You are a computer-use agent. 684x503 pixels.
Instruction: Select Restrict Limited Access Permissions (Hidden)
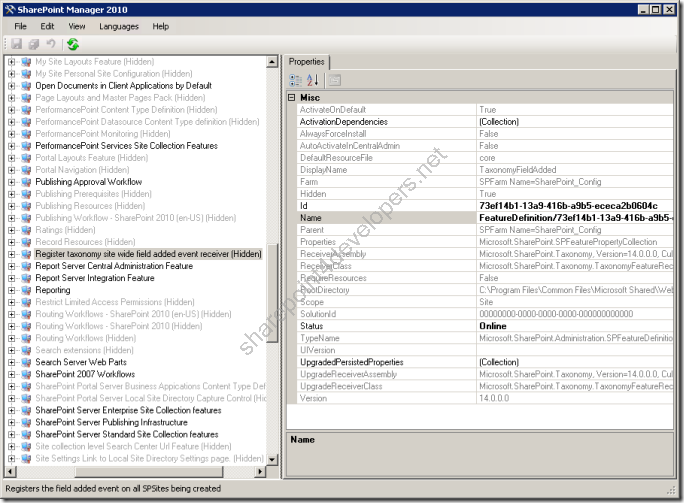coord(115,302)
